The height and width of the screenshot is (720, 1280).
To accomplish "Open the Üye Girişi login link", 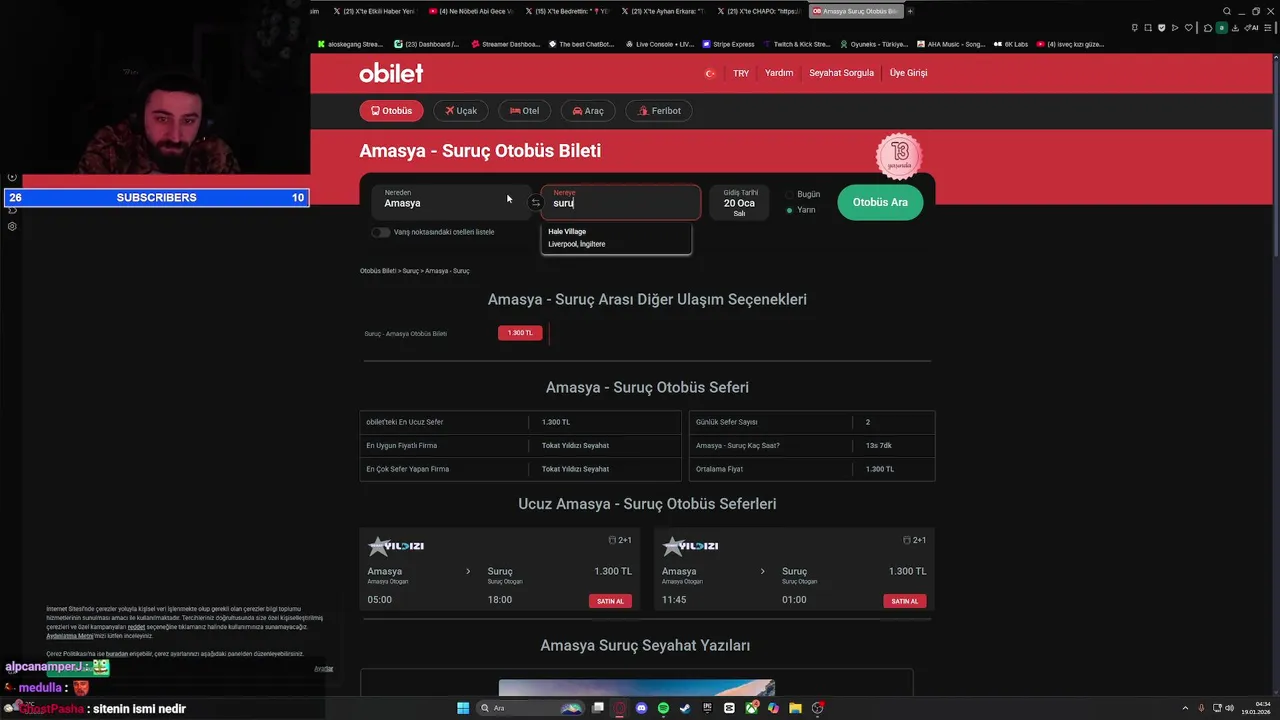I will click(908, 73).
